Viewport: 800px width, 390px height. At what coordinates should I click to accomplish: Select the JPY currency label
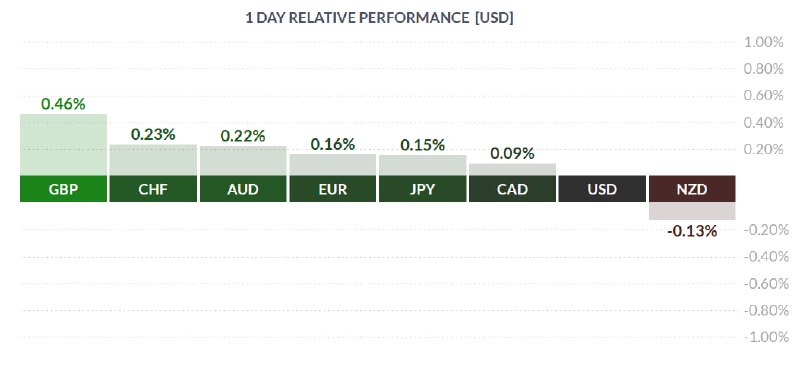[x=422, y=189]
